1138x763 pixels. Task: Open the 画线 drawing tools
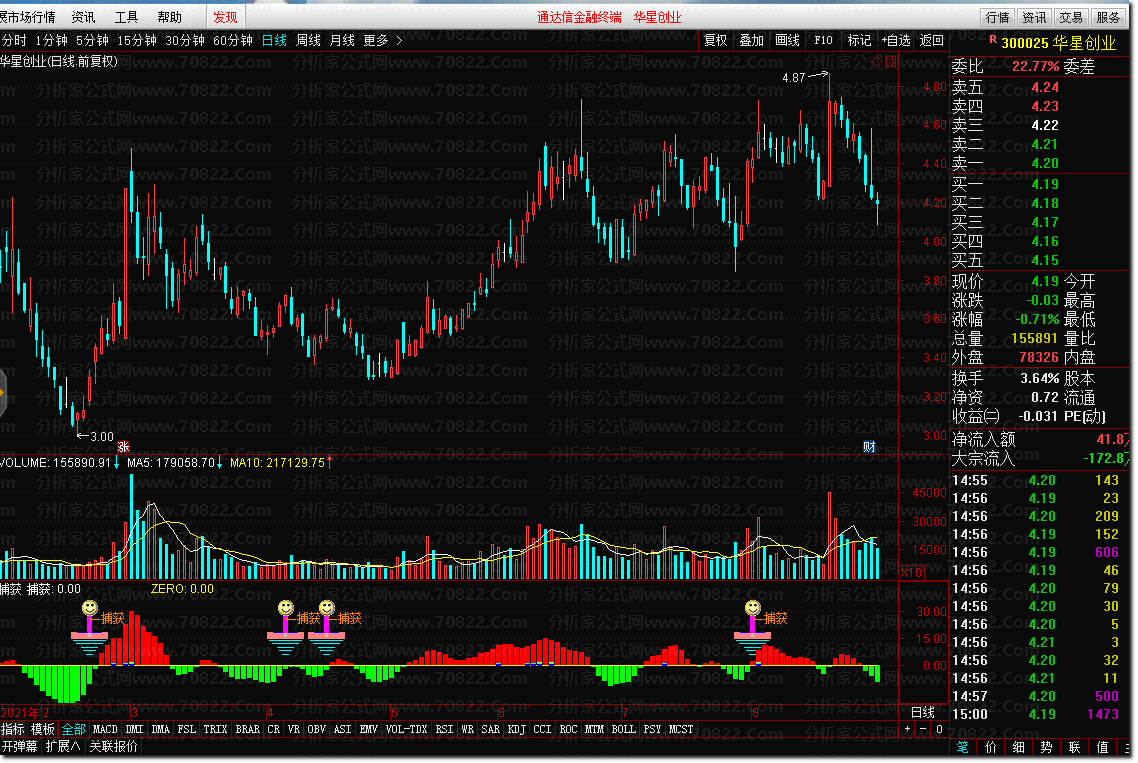coord(787,41)
